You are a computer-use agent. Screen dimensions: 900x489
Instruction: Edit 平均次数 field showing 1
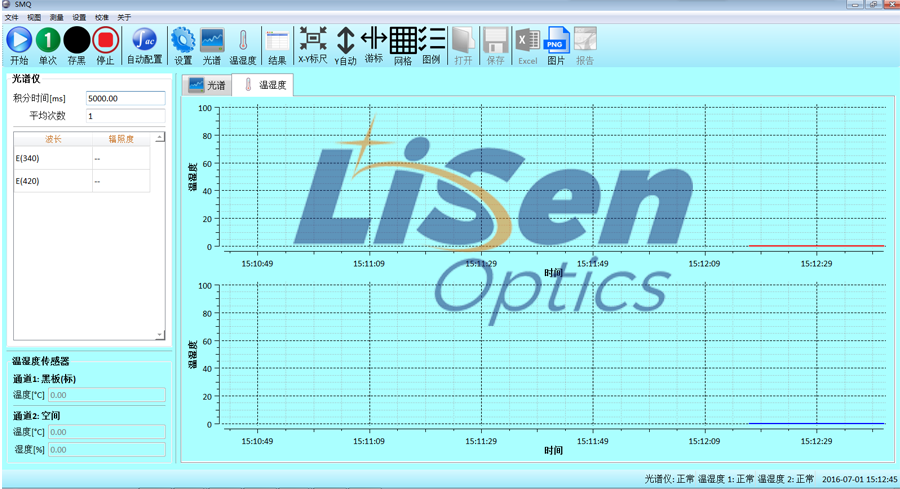(x=126, y=116)
